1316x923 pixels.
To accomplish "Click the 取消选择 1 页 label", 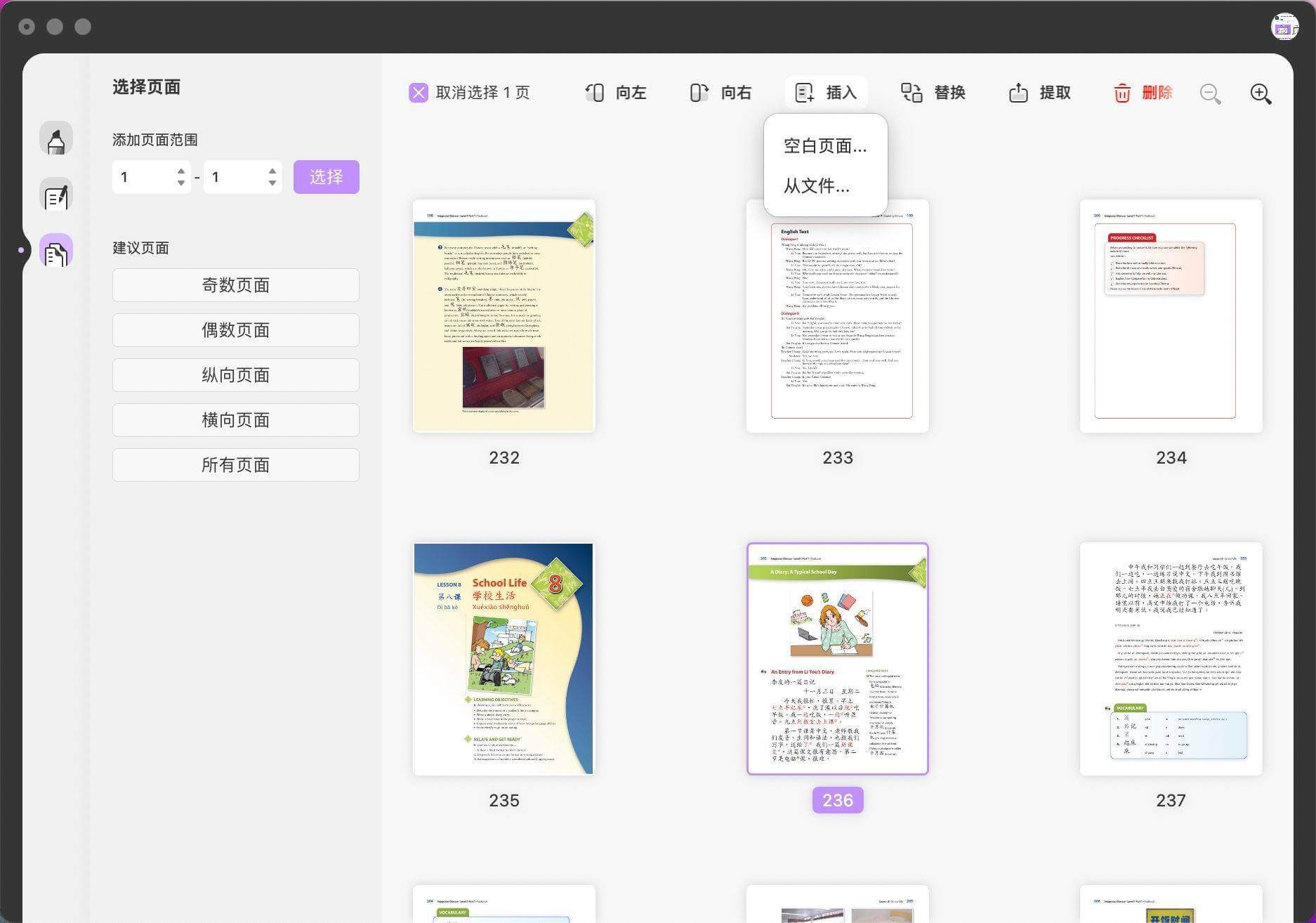I will tap(483, 93).
